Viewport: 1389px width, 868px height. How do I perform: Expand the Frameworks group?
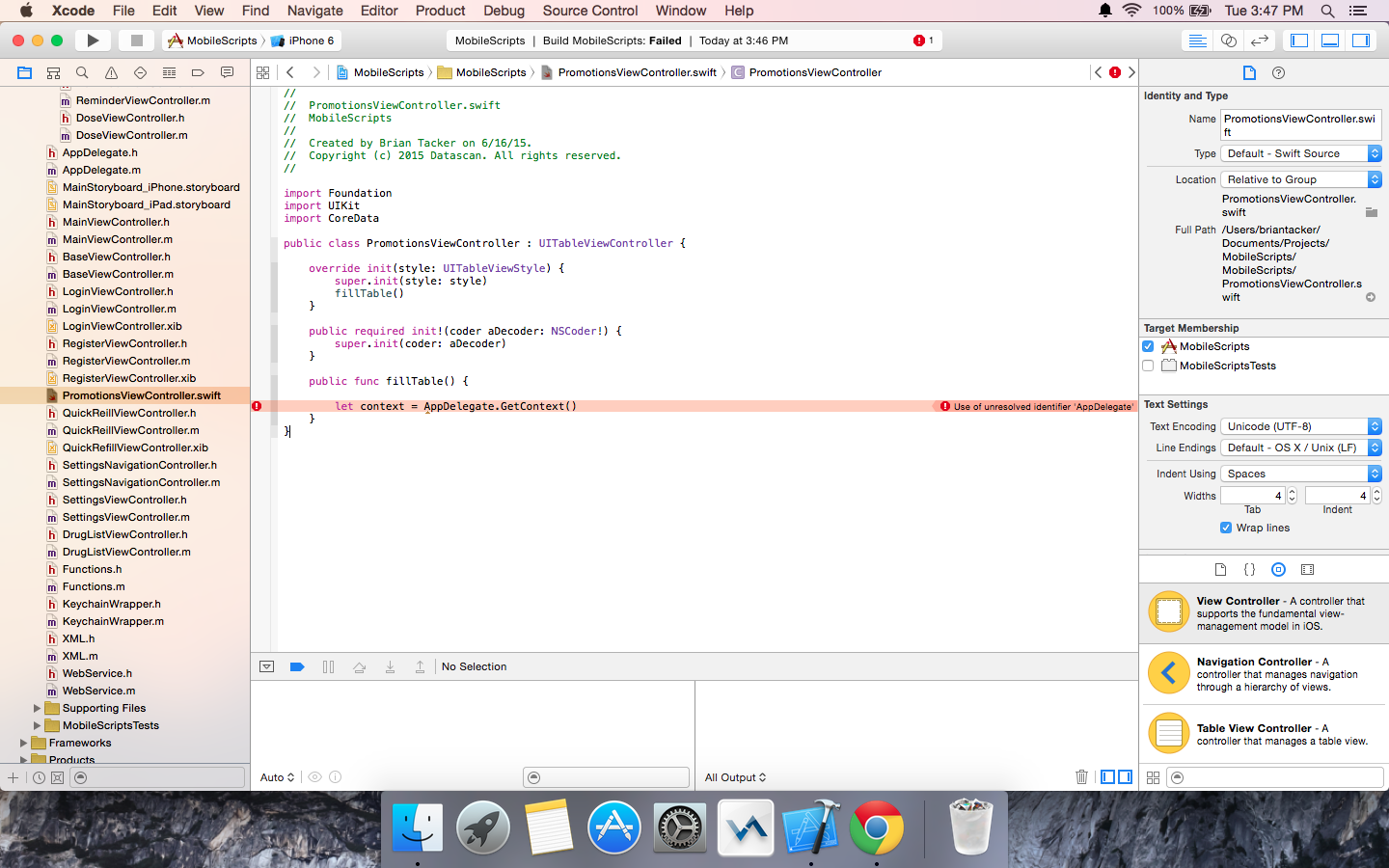click(24, 743)
